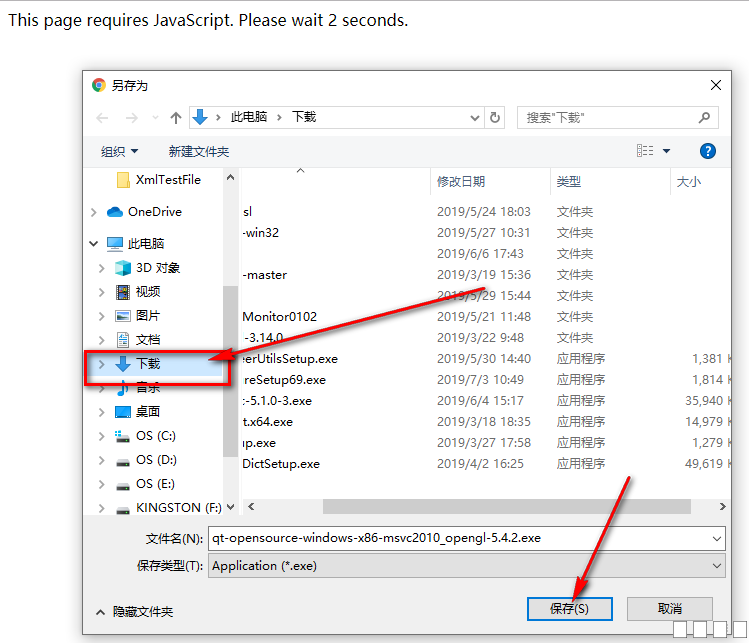Open the address bar history dropdown
The height and width of the screenshot is (643, 749).
coord(473,118)
